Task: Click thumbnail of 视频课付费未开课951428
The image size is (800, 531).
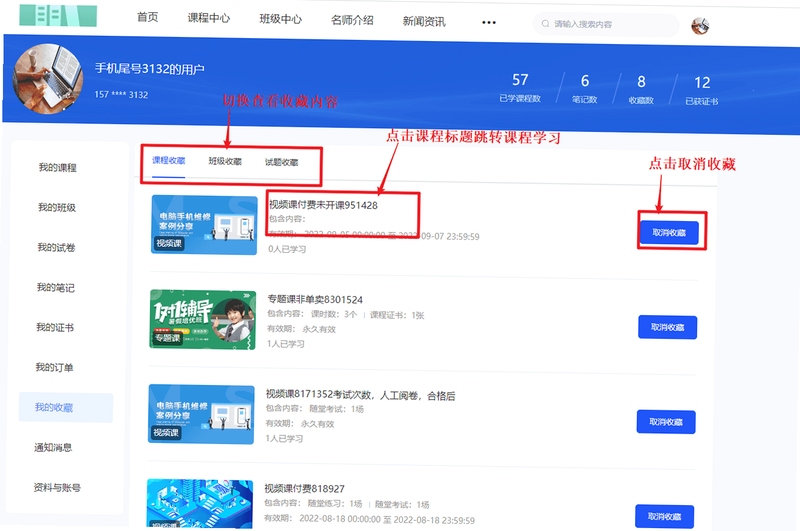Action: 204,224
